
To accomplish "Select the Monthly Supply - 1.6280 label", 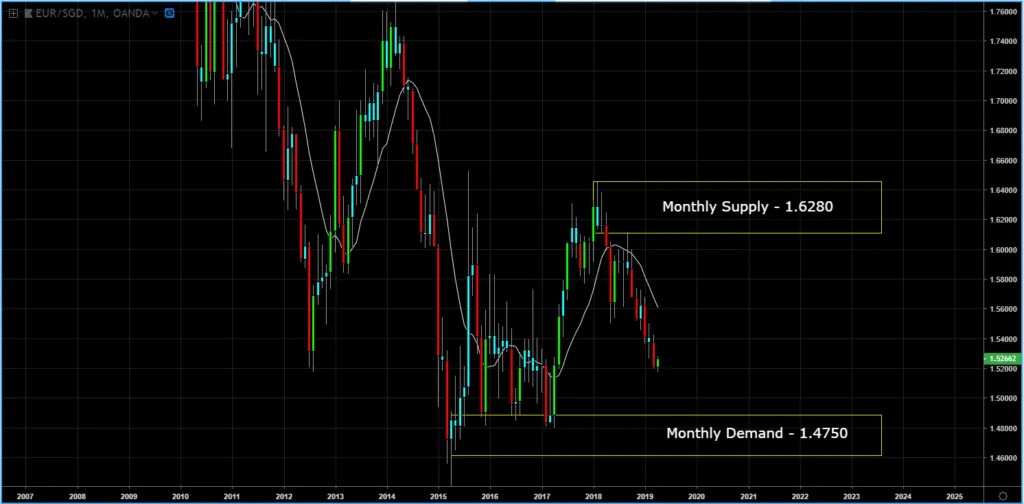I will coord(748,207).
